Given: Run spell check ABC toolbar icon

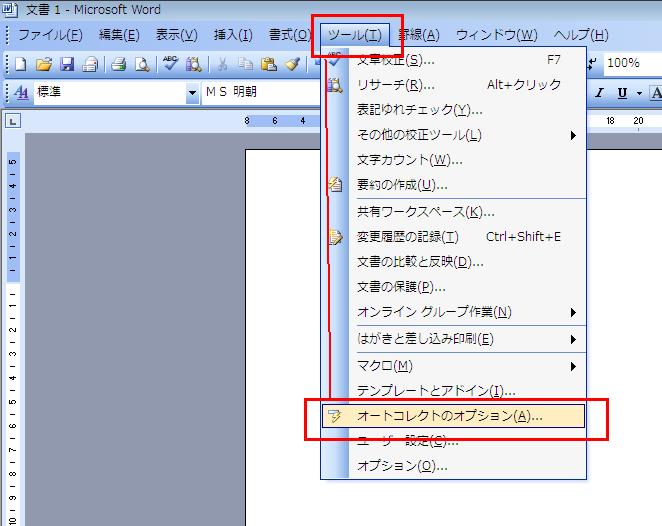Looking at the screenshot, I should (x=171, y=63).
